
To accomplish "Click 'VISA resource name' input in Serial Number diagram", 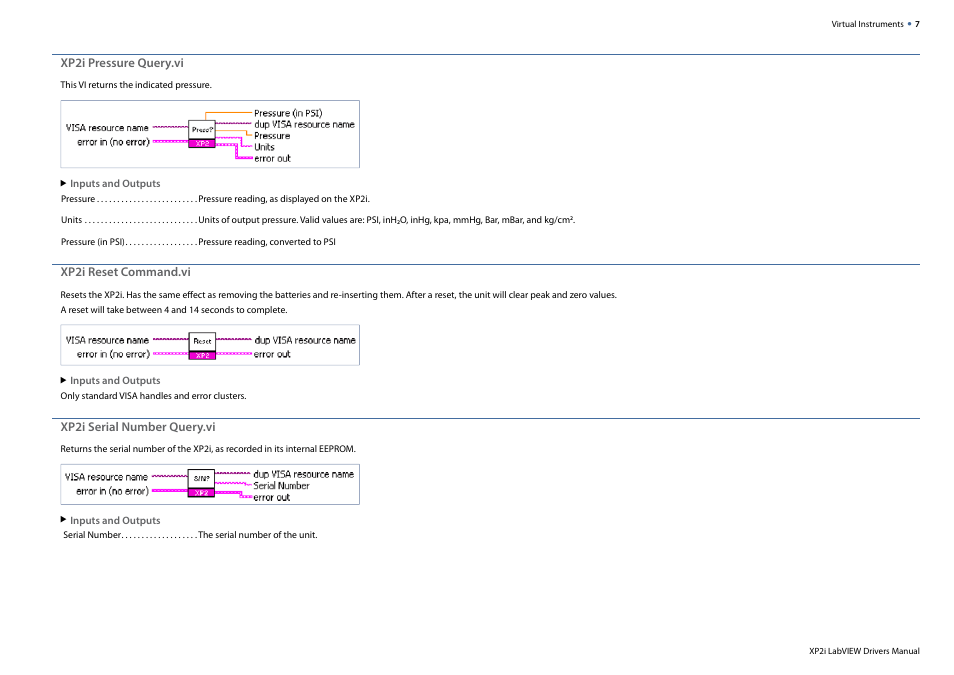I will tap(106, 477).
